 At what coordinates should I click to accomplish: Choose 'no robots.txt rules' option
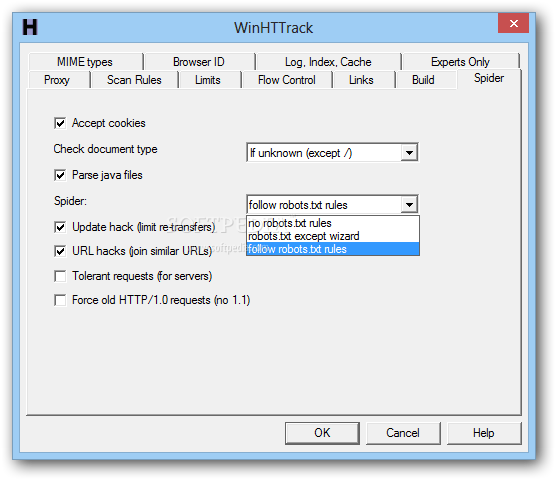333,223
